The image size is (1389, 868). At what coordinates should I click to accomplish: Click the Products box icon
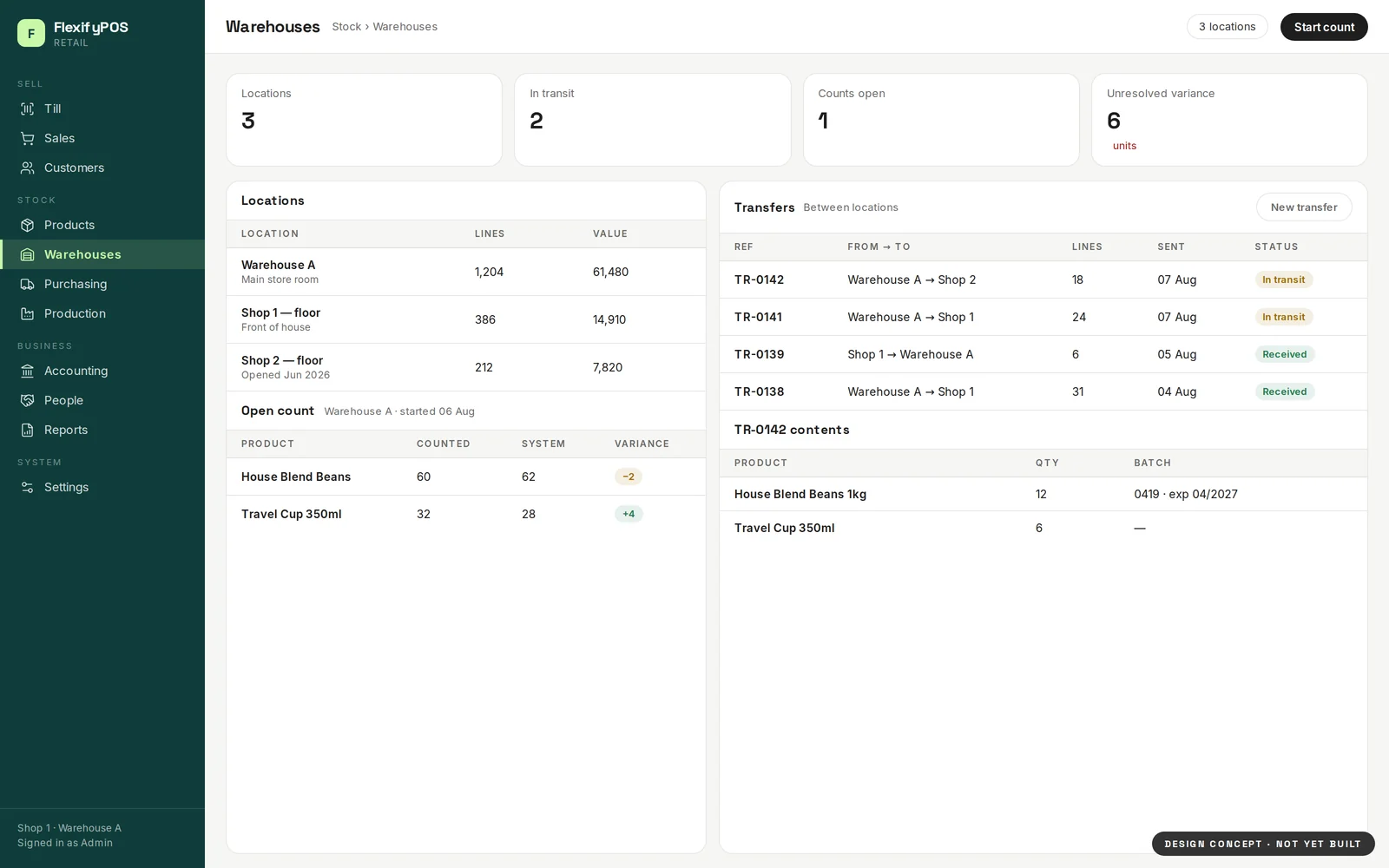click(28, 225)
